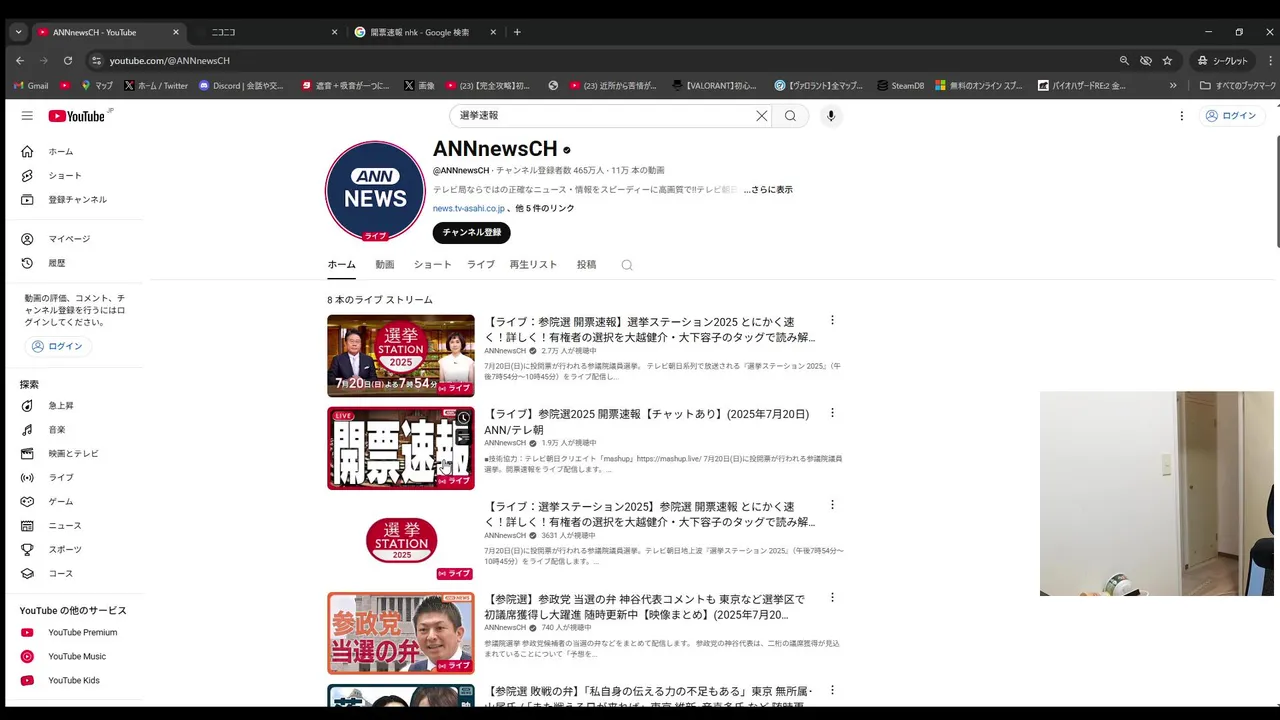Expand the bookmarks bar overflow chevron
Screen dimensions: 1280x720
click(1173, 86)
